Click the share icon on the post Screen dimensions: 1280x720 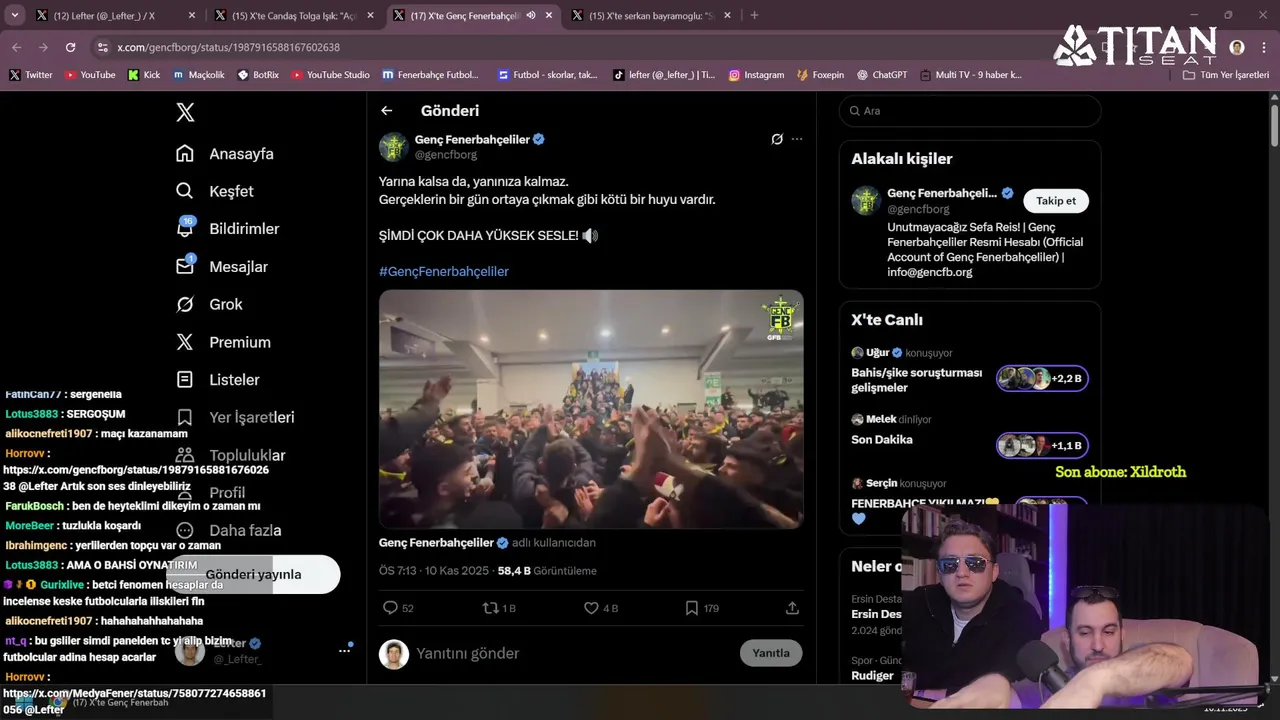click(x=792, y=608)
